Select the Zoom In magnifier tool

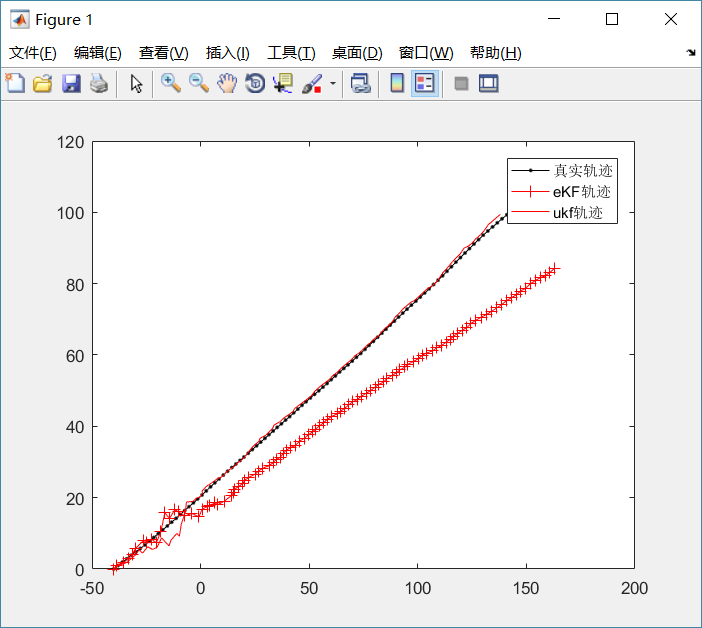[x=171, y=84]
